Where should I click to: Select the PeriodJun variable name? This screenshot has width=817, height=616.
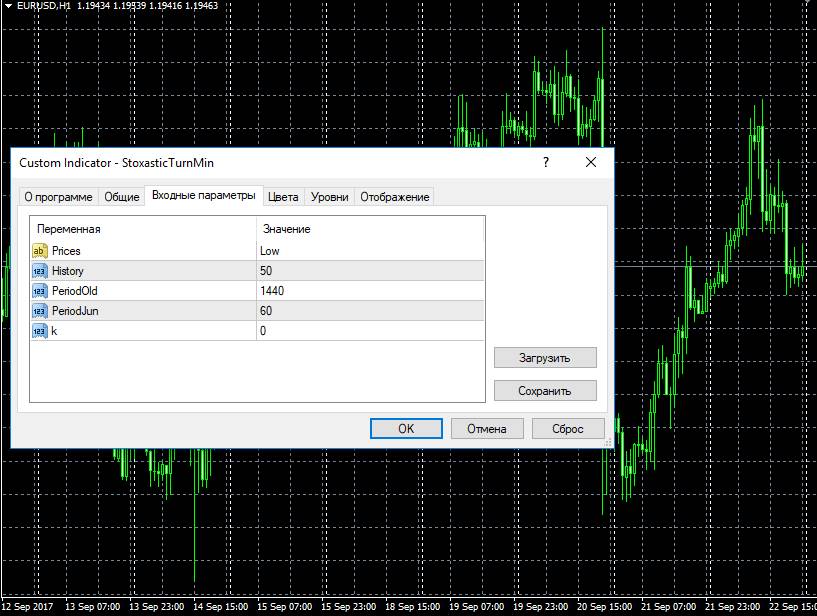pos(75,311)
